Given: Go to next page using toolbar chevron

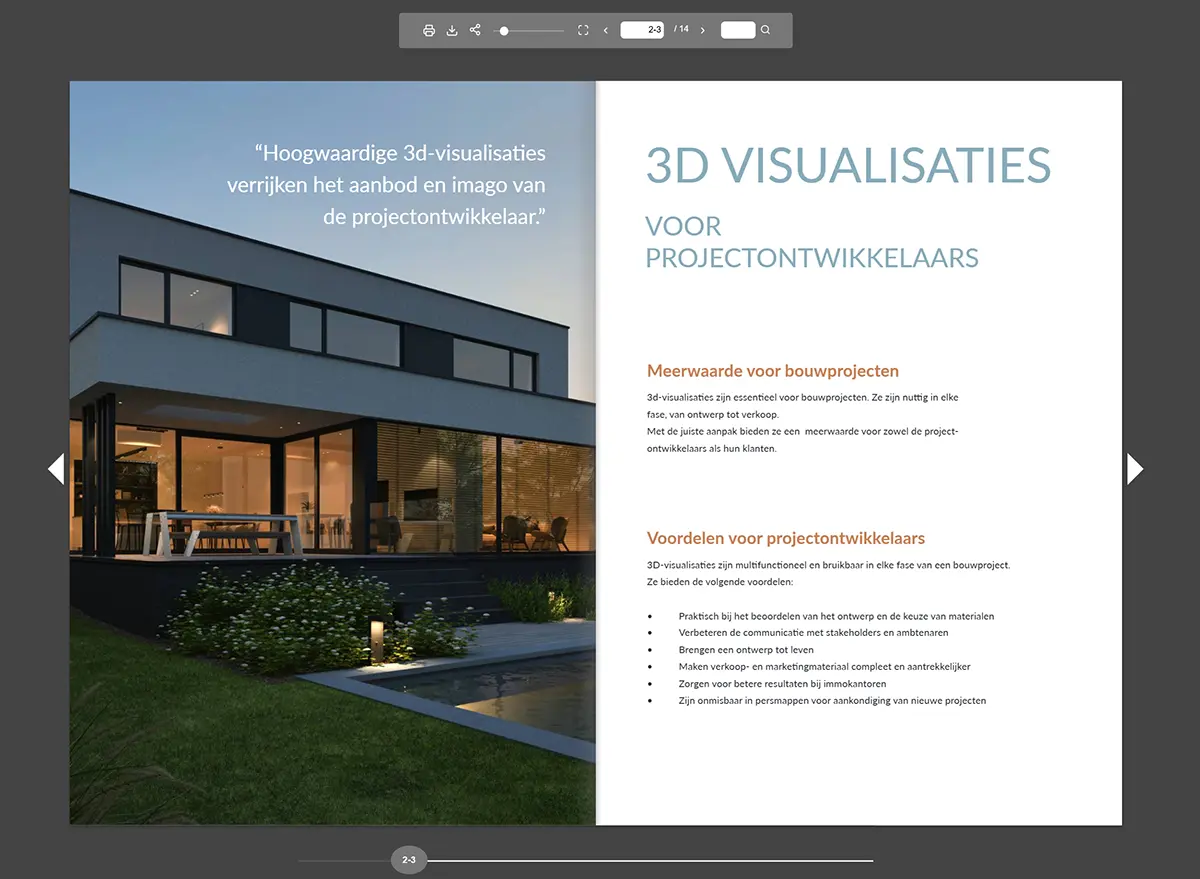Looking at the screenshot, I should click(x=703, y=30).
